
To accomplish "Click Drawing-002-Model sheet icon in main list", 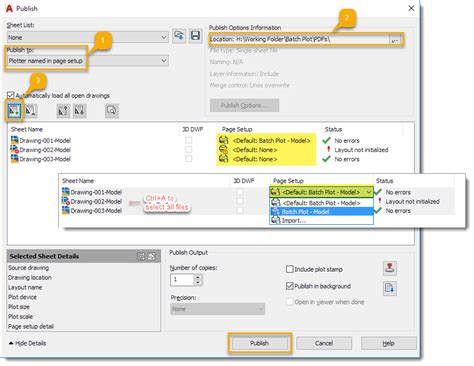I will [15, 150].
